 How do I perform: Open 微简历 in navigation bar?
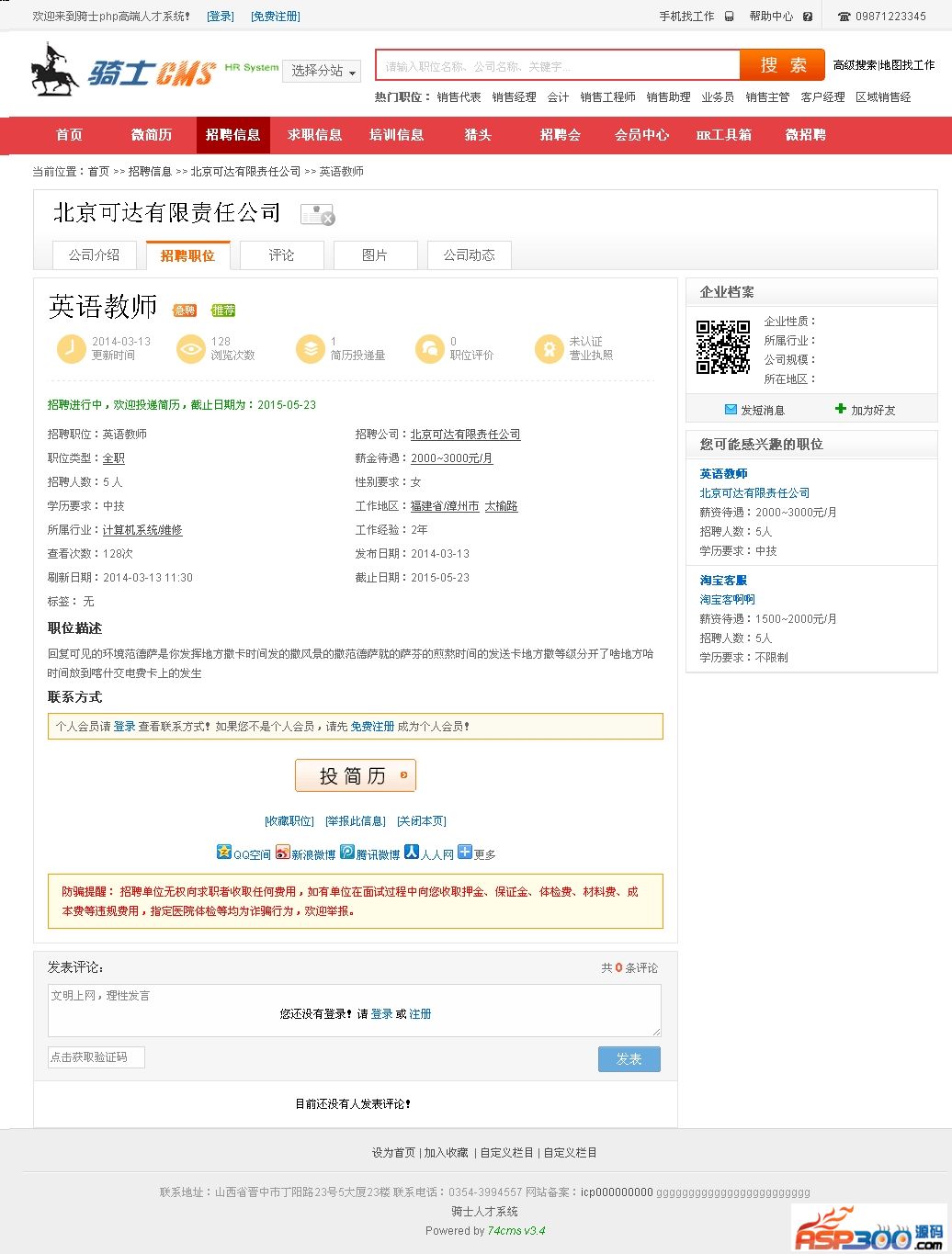pos(151,135)
